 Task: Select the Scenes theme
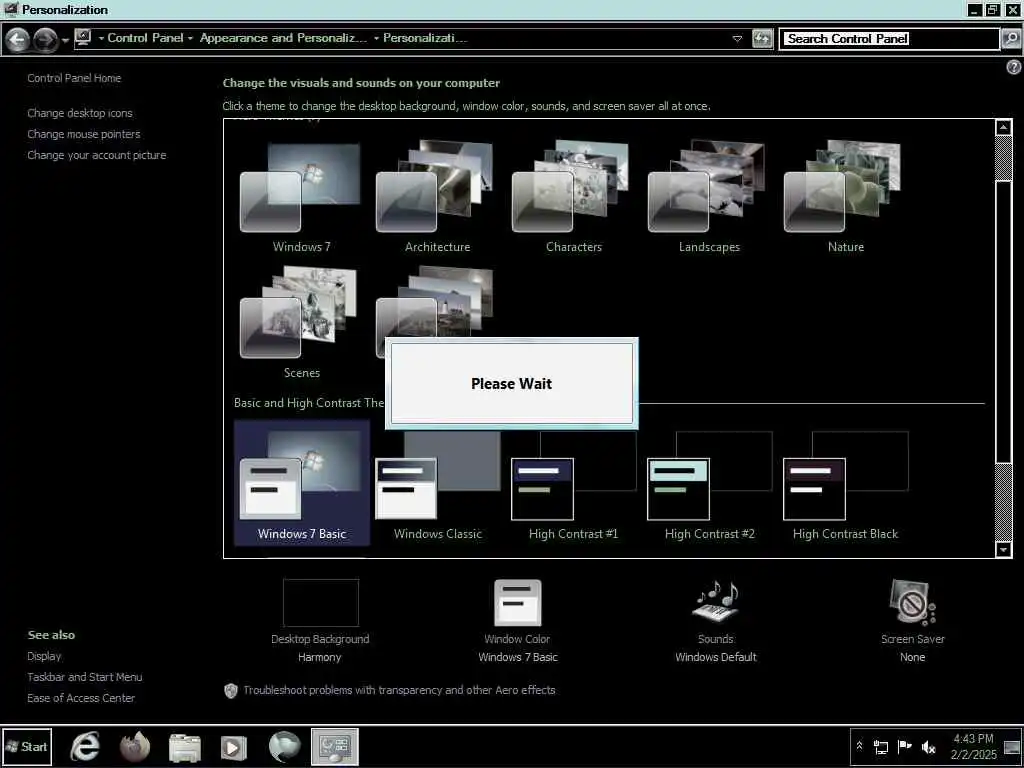(x=301, y=324)
